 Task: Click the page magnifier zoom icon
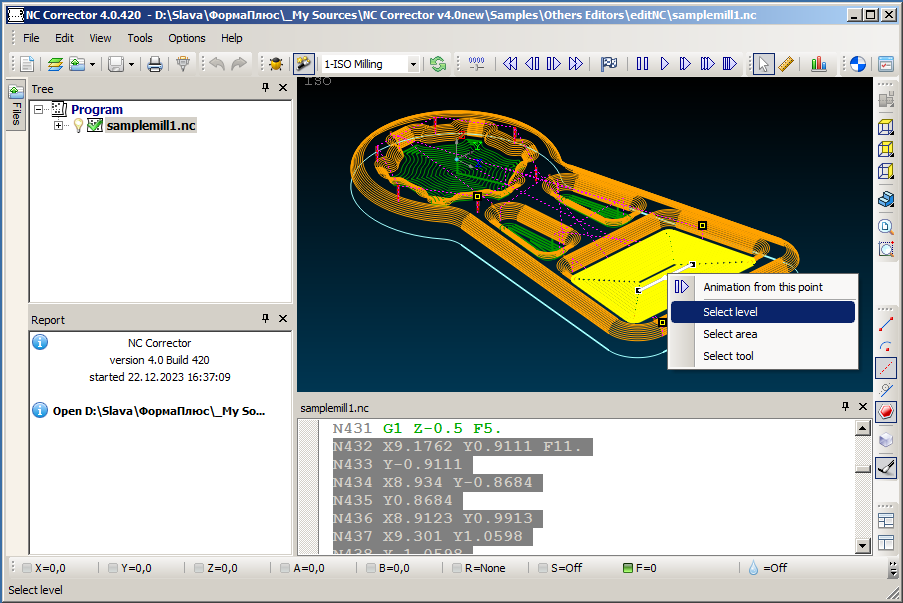point(886,226)
